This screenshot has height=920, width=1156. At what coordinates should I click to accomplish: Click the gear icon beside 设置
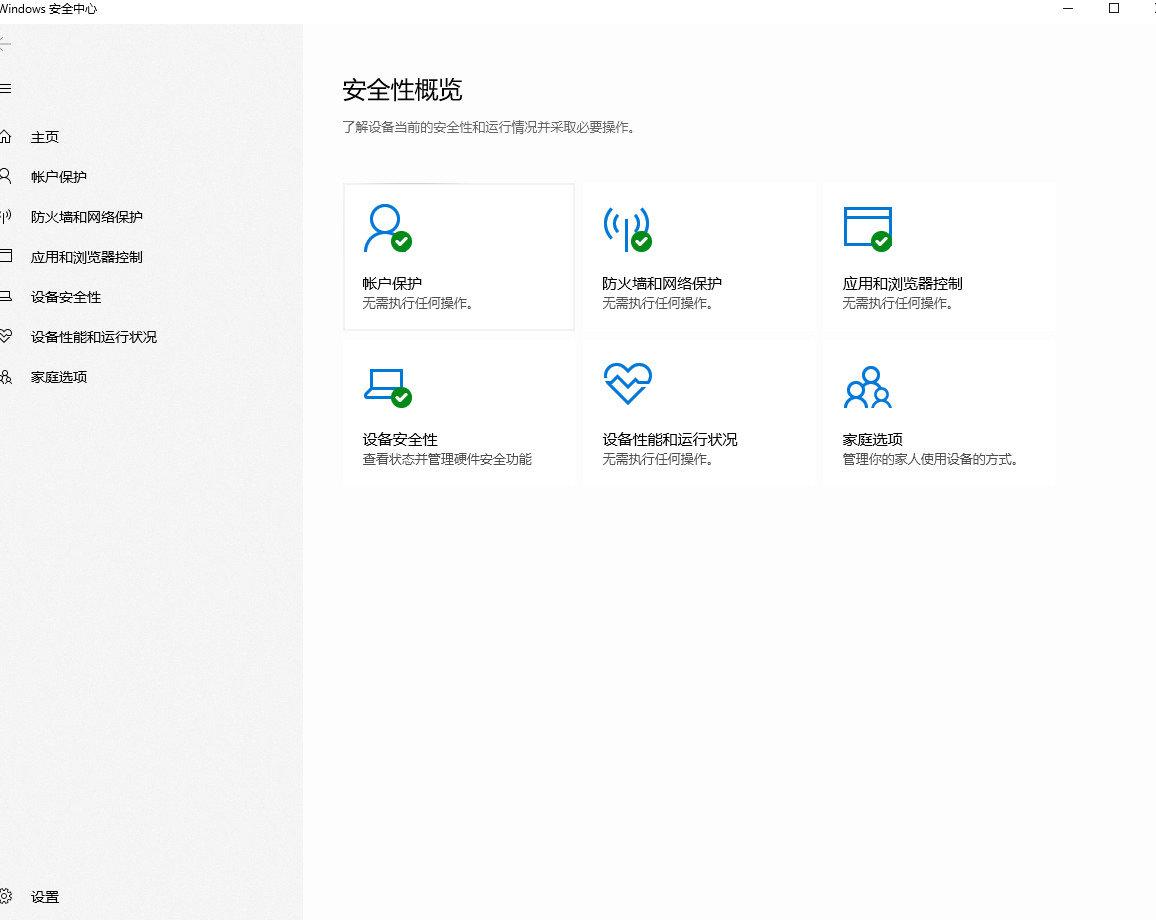[5, 896]
